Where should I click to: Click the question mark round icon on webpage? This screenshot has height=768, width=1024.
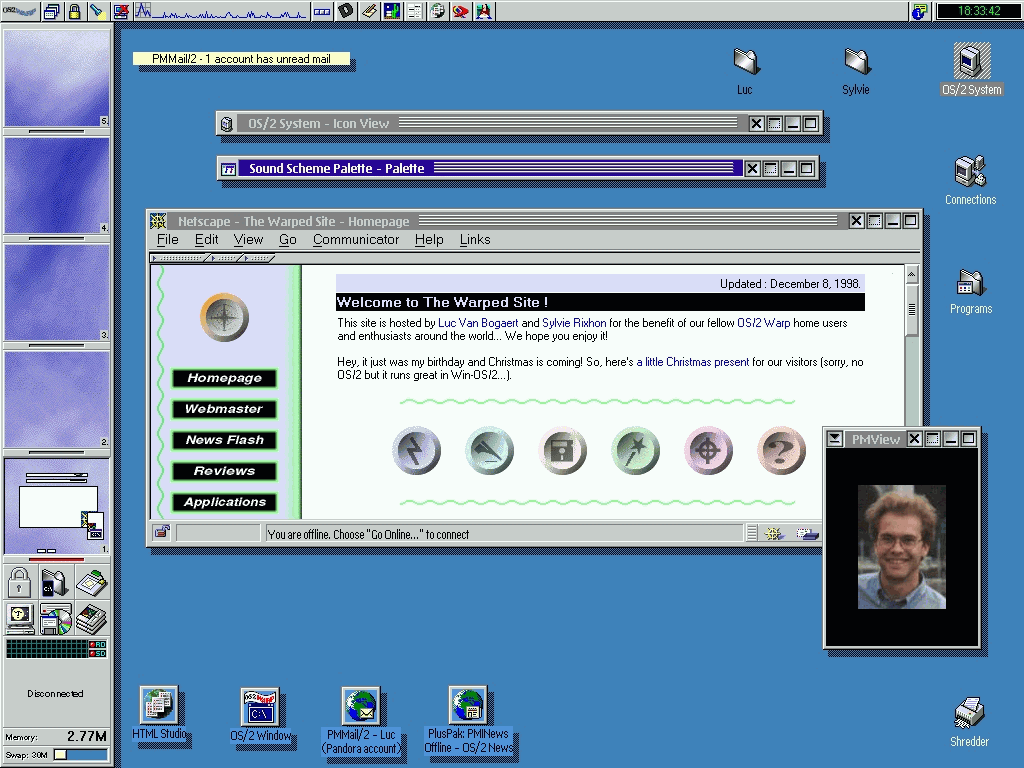tap(781, 451)
